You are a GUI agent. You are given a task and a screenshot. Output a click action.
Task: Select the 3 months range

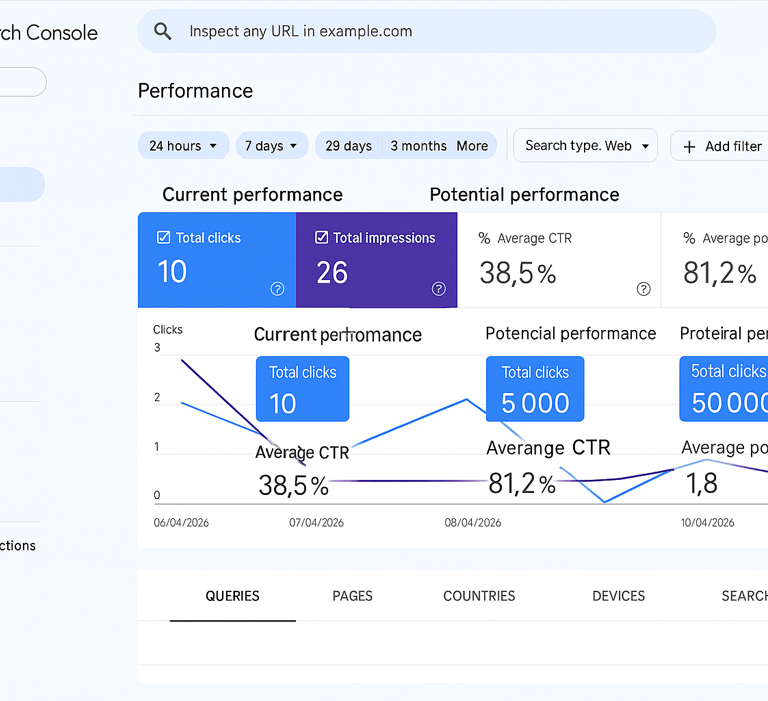click(x=418, y=146)
